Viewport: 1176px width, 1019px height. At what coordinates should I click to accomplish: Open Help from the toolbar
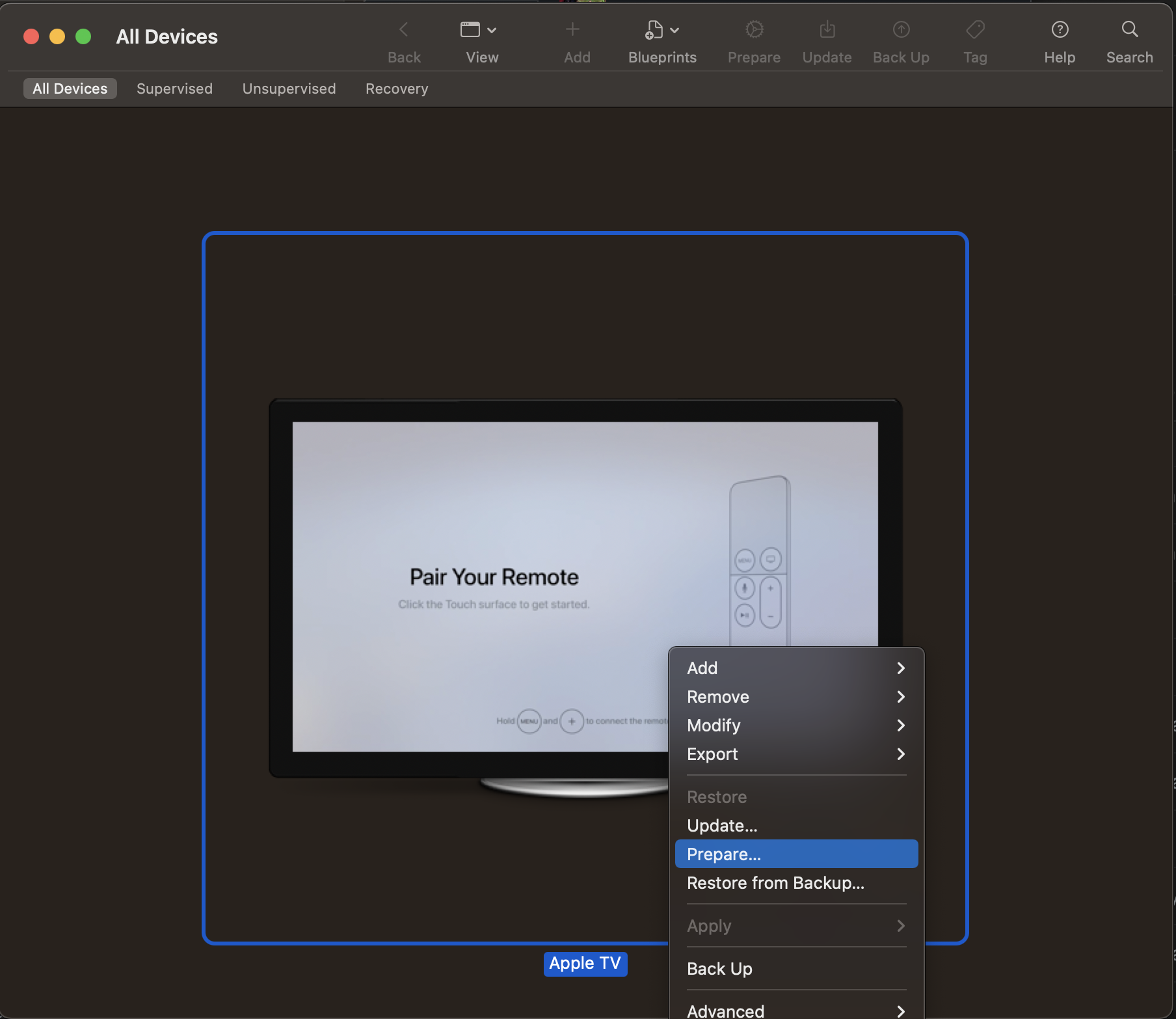click(1060, 30)
